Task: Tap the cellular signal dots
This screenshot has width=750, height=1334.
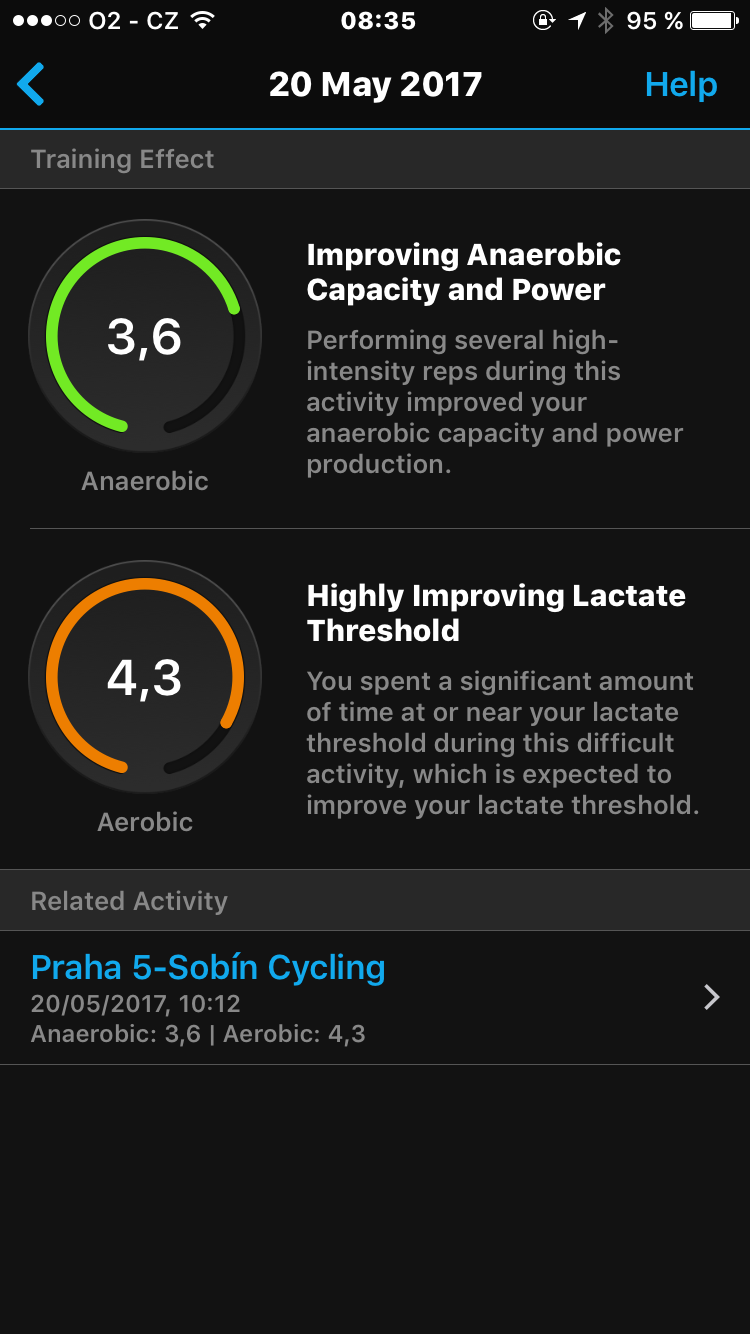Action: [47, 21]
